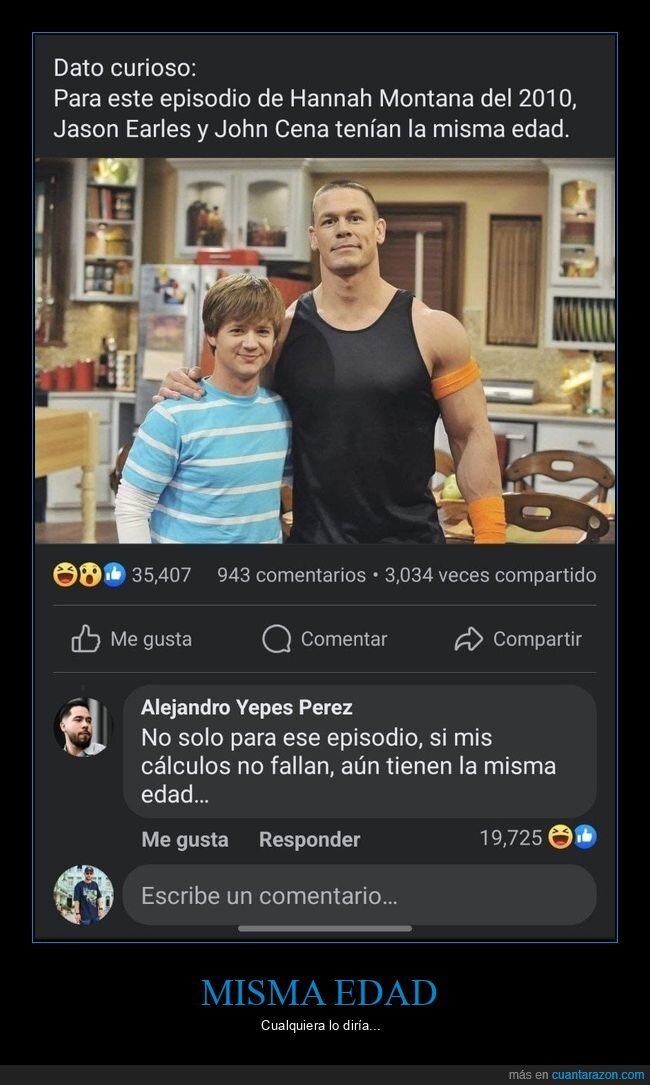Open the 943 comentarios link

[x=291, y=575]
